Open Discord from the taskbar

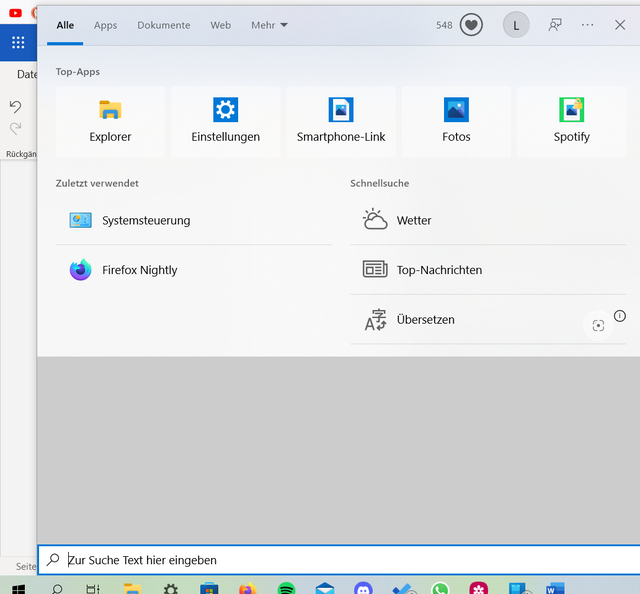point(363,588)
